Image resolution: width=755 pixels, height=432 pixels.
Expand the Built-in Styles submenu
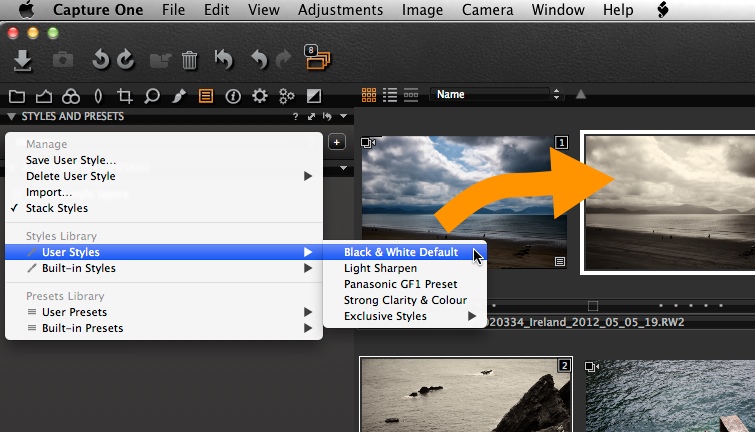point(308,268)
